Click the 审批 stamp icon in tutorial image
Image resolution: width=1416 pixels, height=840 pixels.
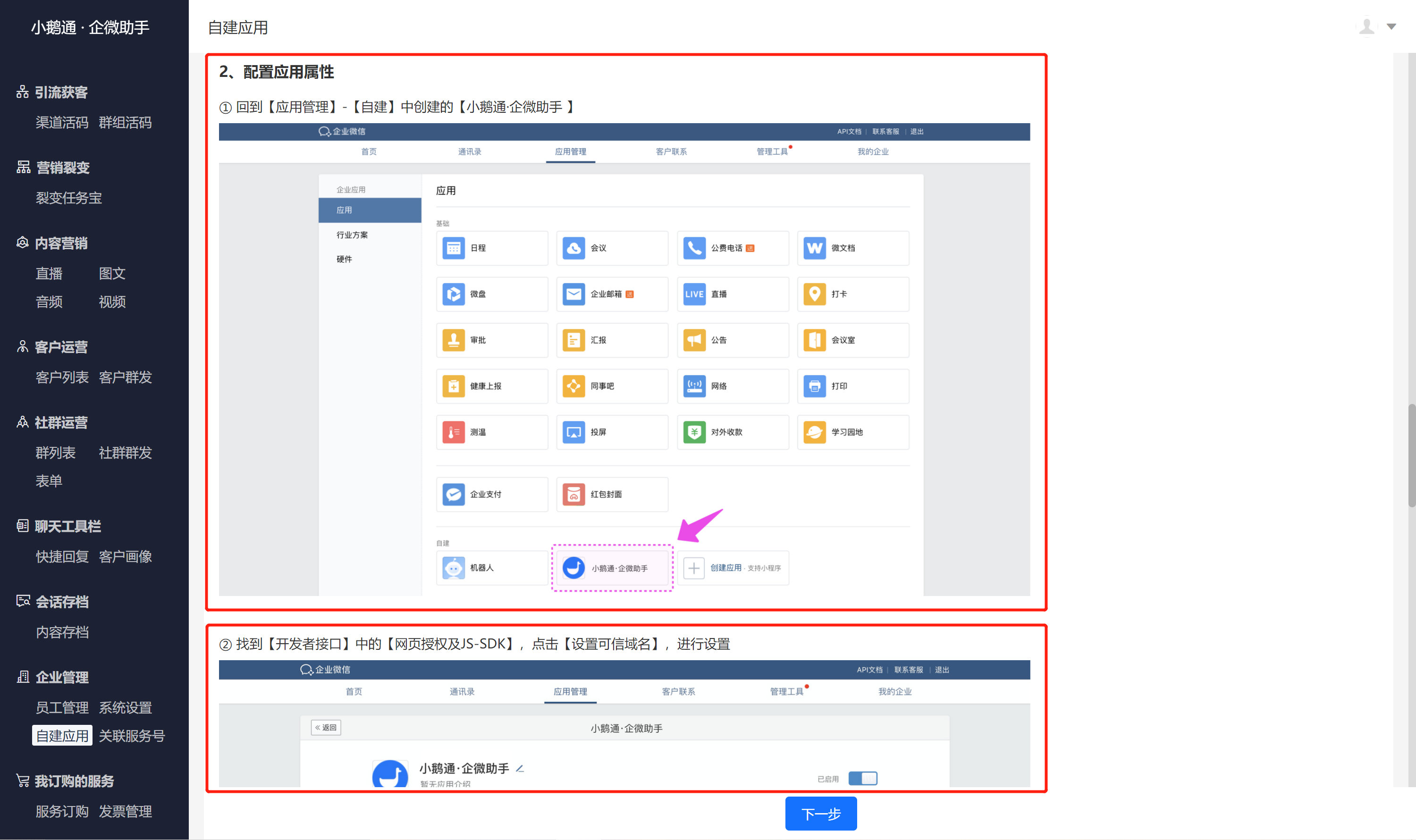click(454, 340)
